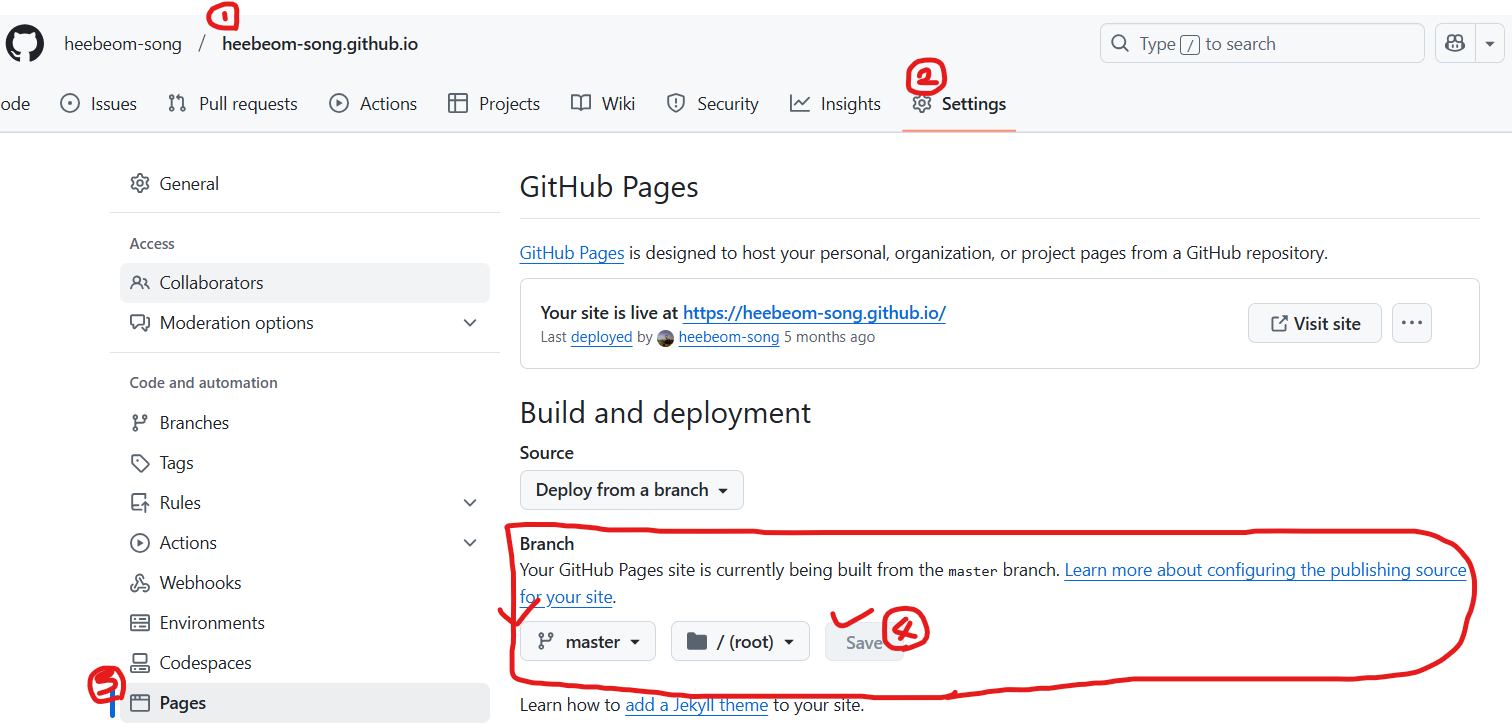Open the heebeom-song.github.io repository link

point(320,44)
